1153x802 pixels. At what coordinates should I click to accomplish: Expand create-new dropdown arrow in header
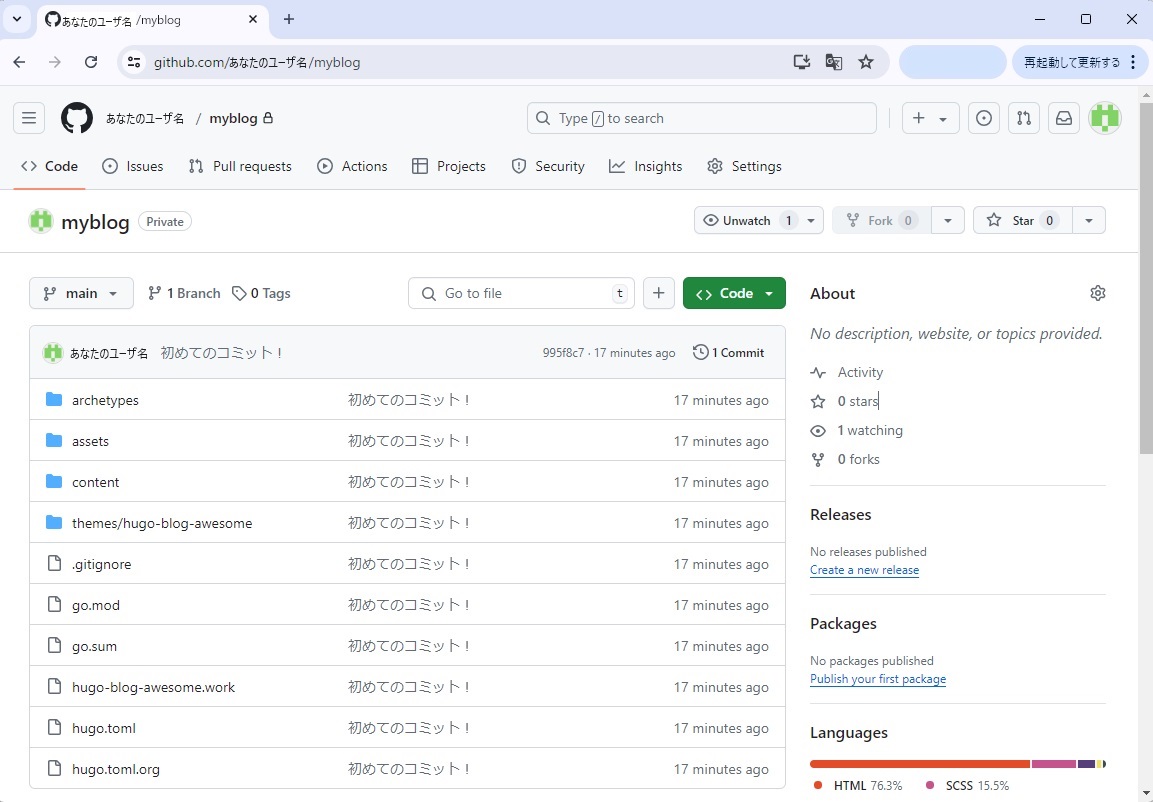(943, 118)
